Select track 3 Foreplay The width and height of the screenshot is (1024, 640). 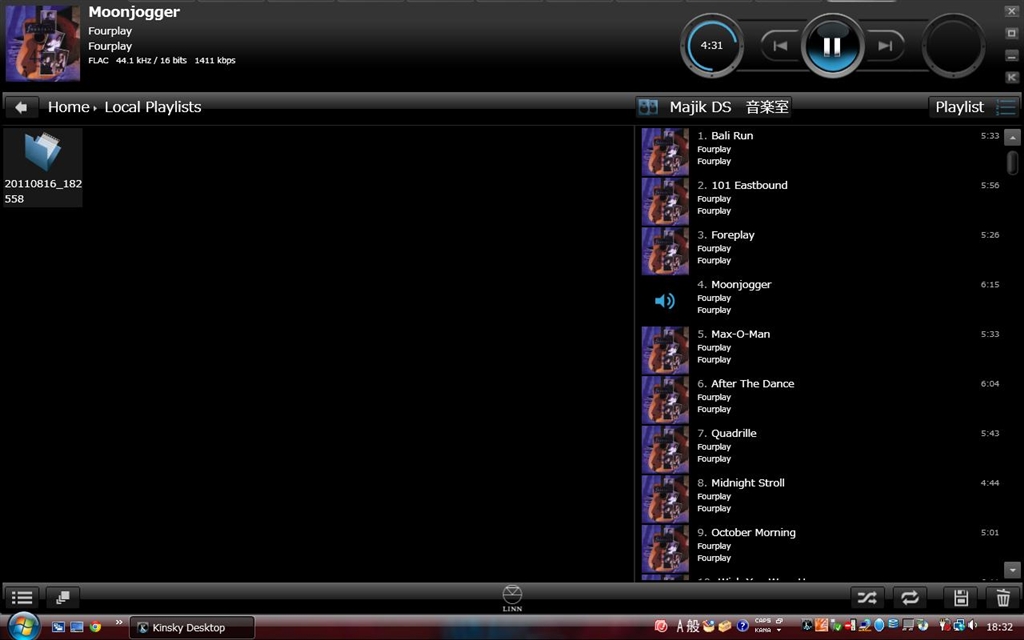[x=822, y=250]
